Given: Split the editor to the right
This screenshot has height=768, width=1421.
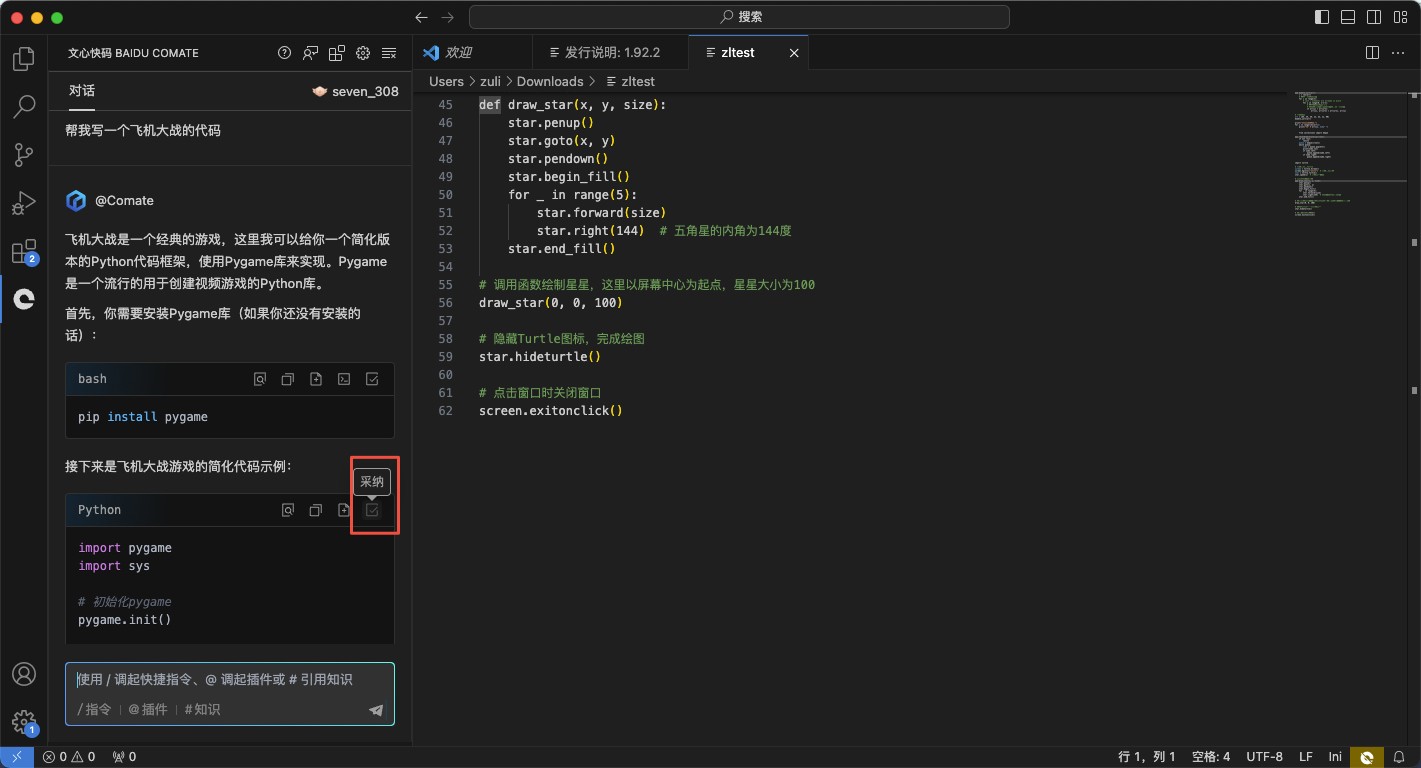Looking at the screenshot, I should point(1372,53).
